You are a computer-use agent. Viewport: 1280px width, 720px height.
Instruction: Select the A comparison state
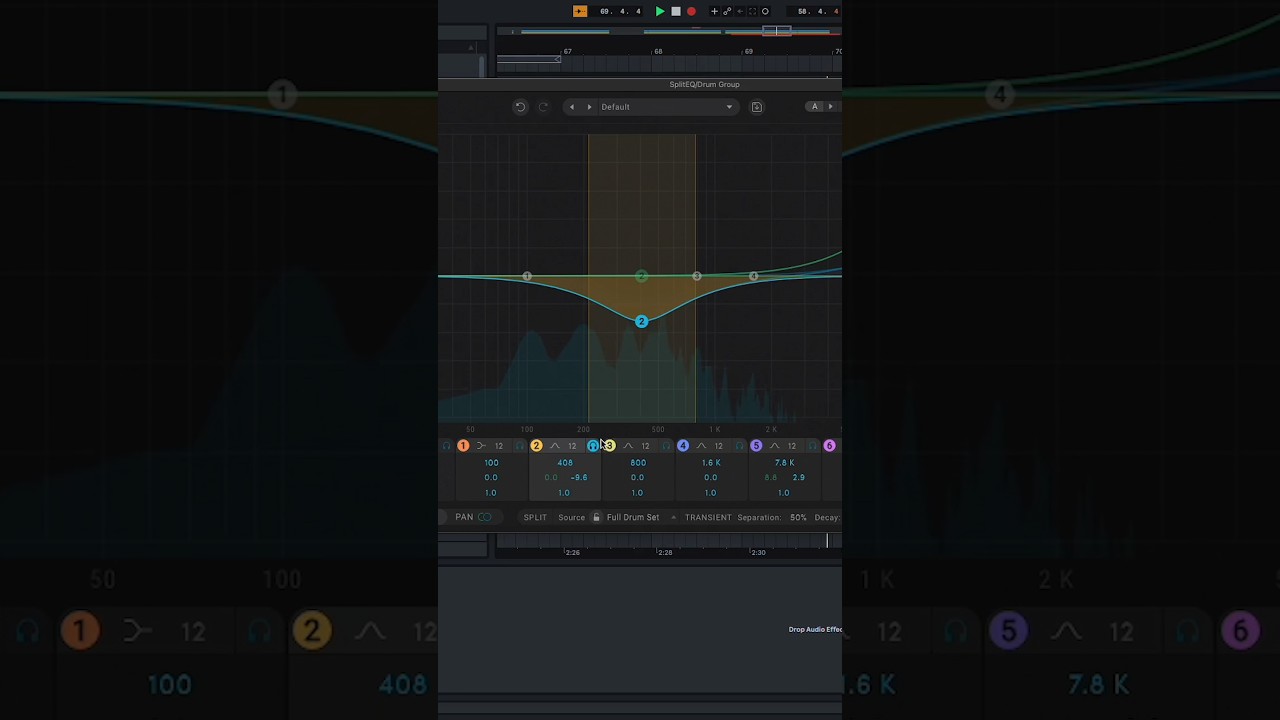pos(815,107)
